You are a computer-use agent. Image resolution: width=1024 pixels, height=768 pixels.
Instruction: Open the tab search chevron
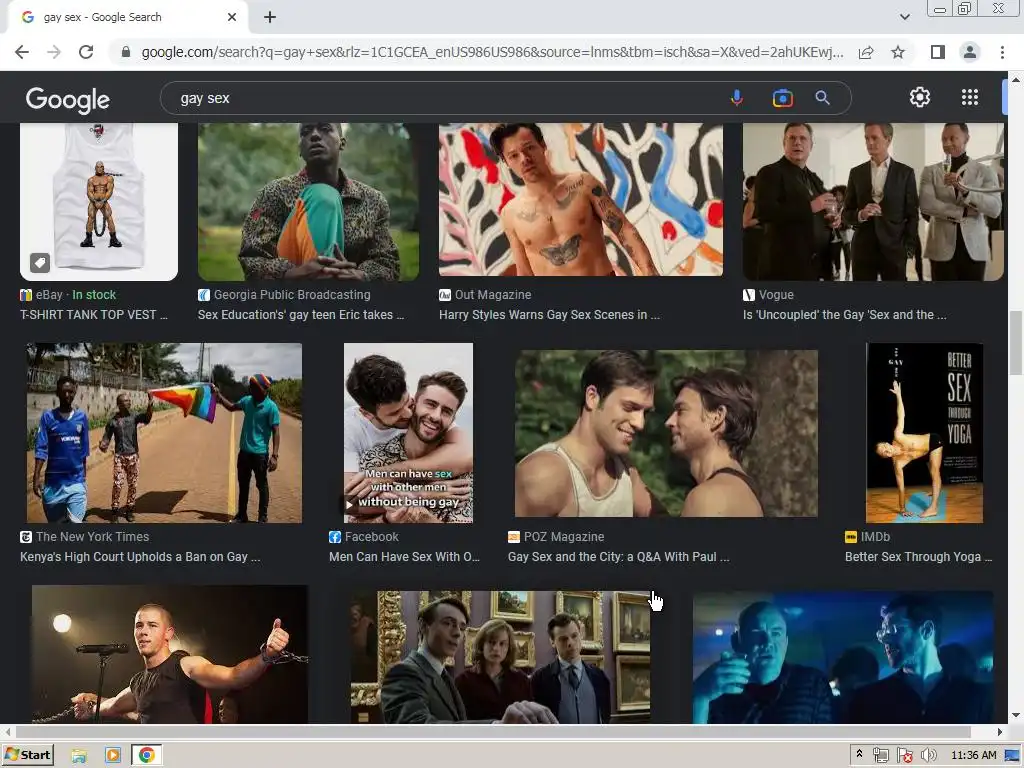pyautogui.click(x=904, y=17)
